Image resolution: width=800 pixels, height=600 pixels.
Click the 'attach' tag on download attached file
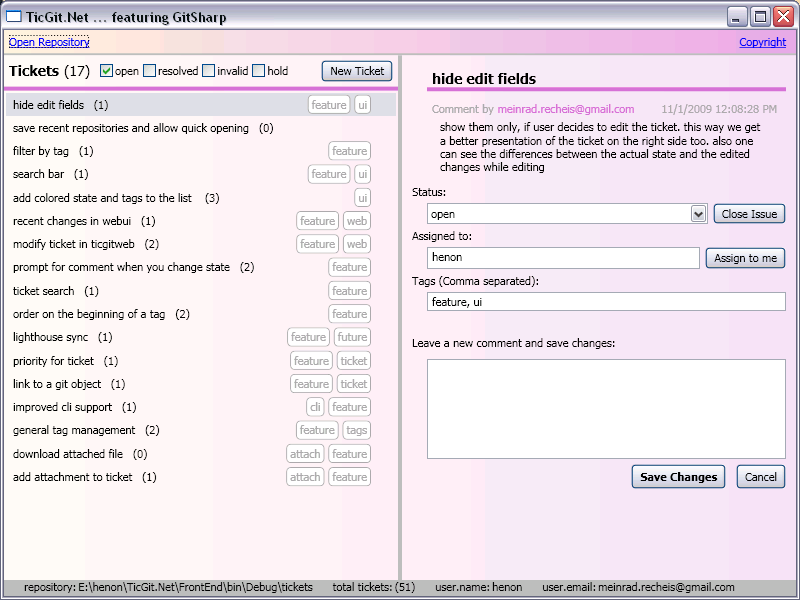305,454
